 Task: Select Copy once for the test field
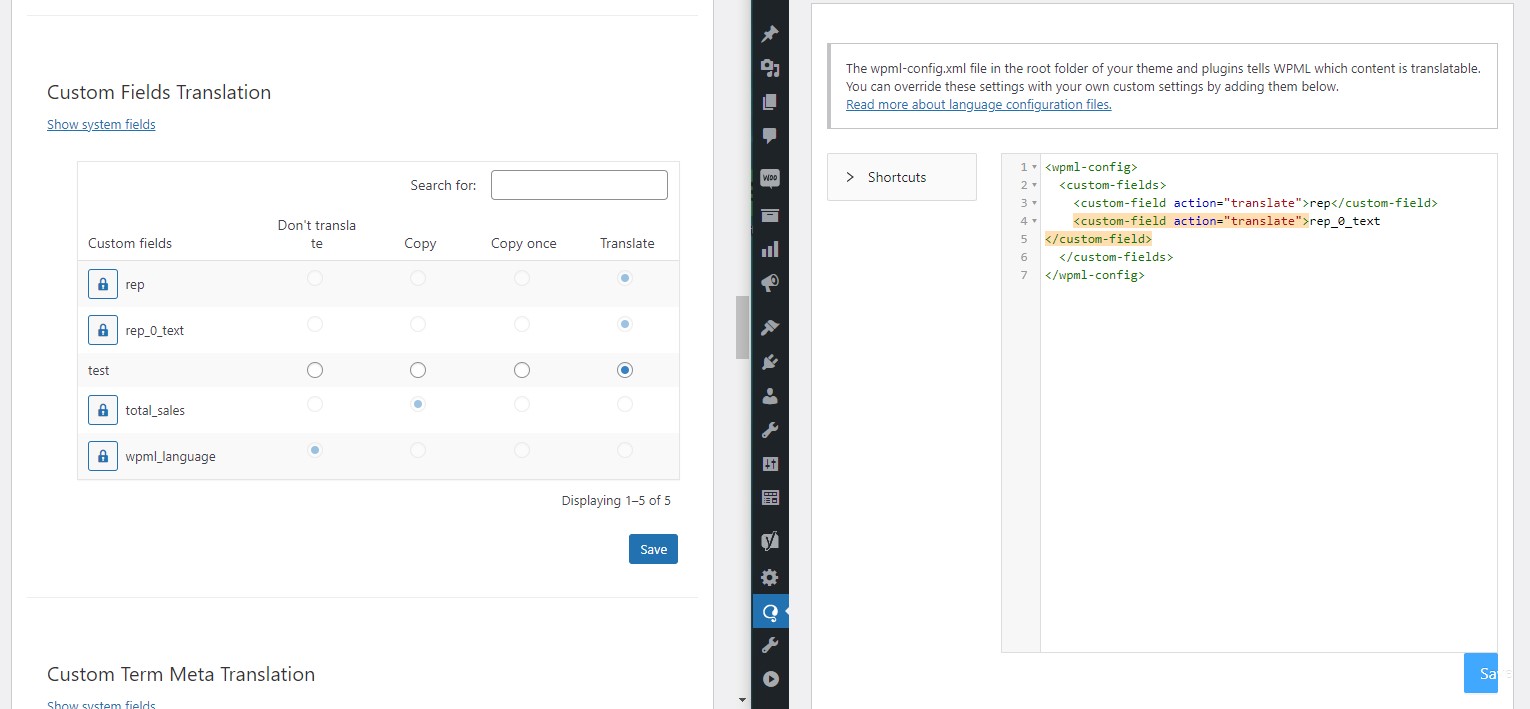coord(522,370)
